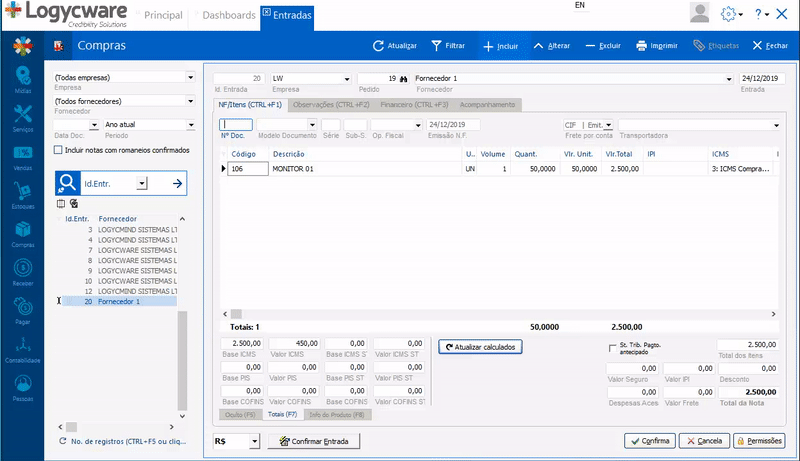Click the Confirmar Entrada button

(x=312, y=441)
